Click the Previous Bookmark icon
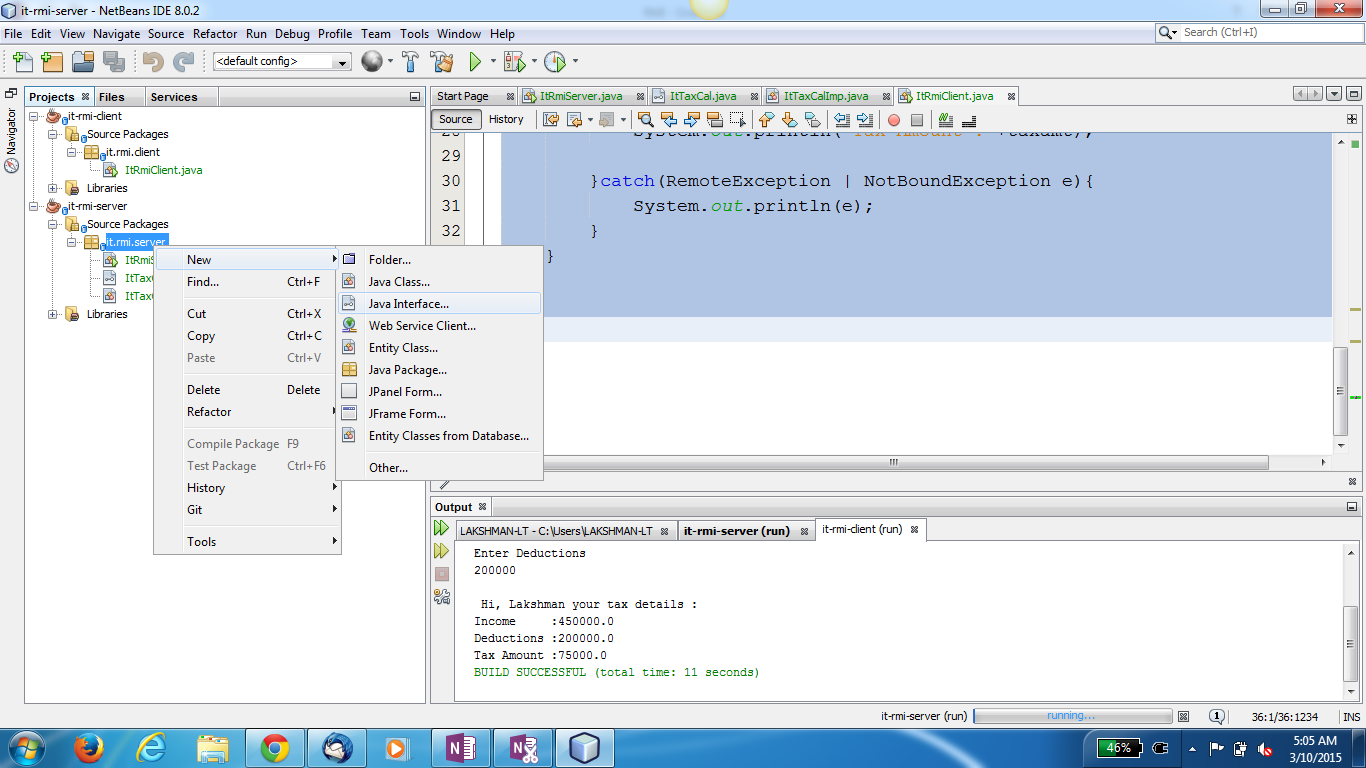This screenshot has width=1366, height=768. pyautogui.click(x=767, y=120)
